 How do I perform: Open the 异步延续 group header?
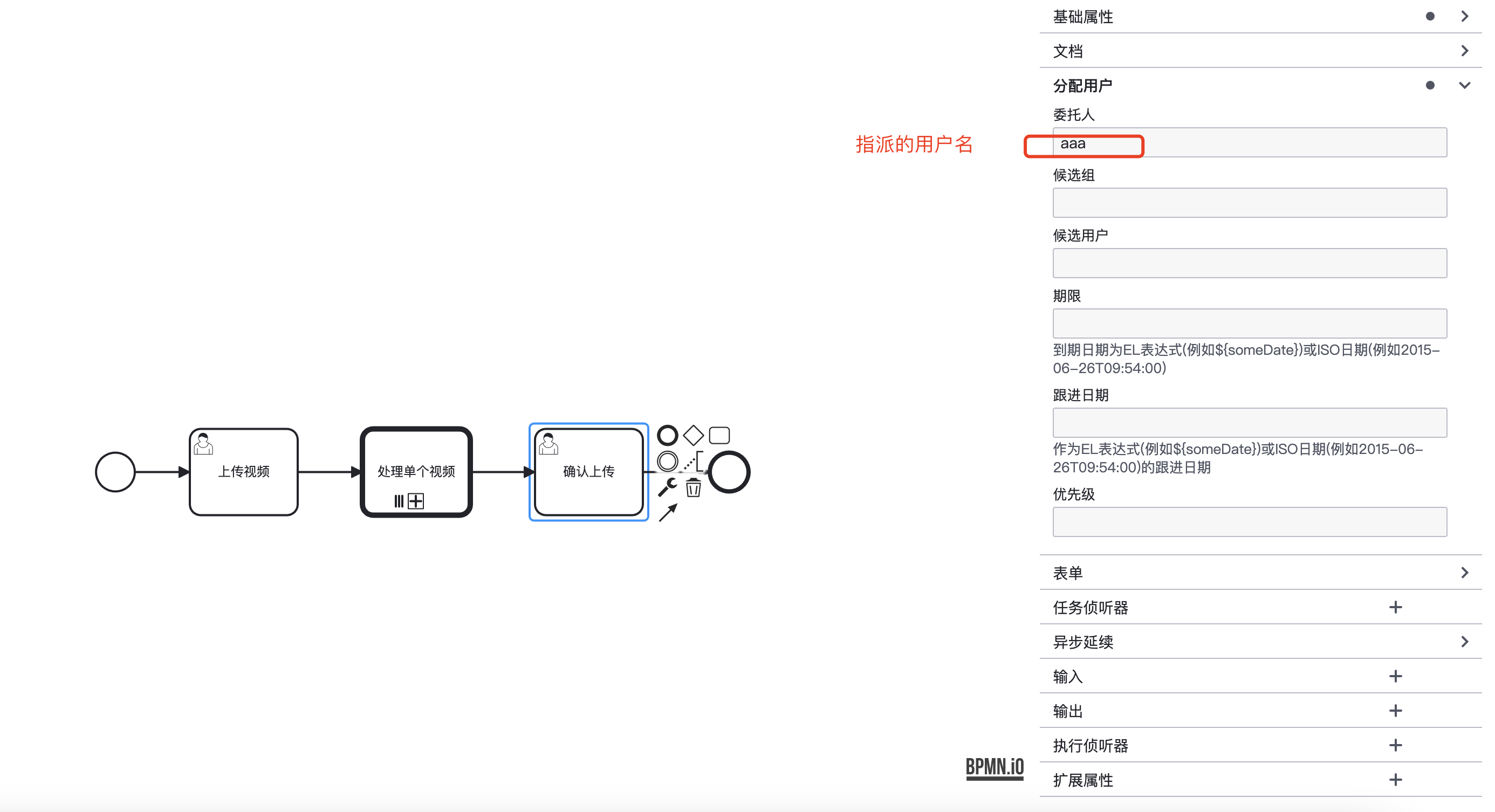coord(1260,642)
